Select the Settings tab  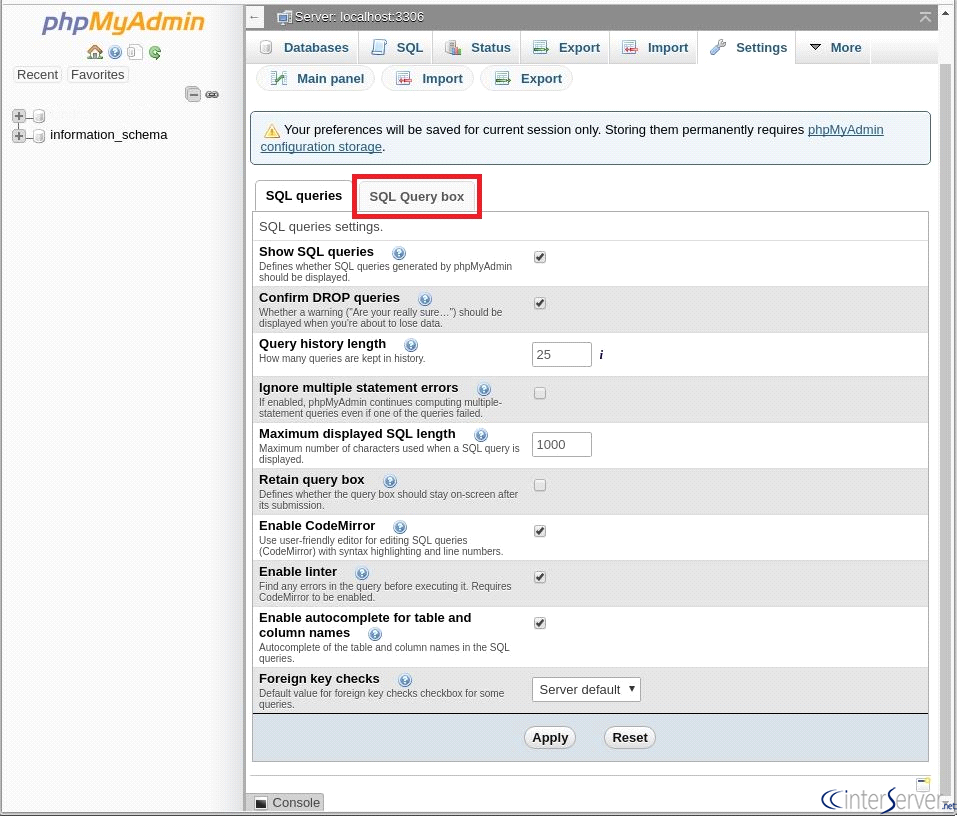pos(748,48)
